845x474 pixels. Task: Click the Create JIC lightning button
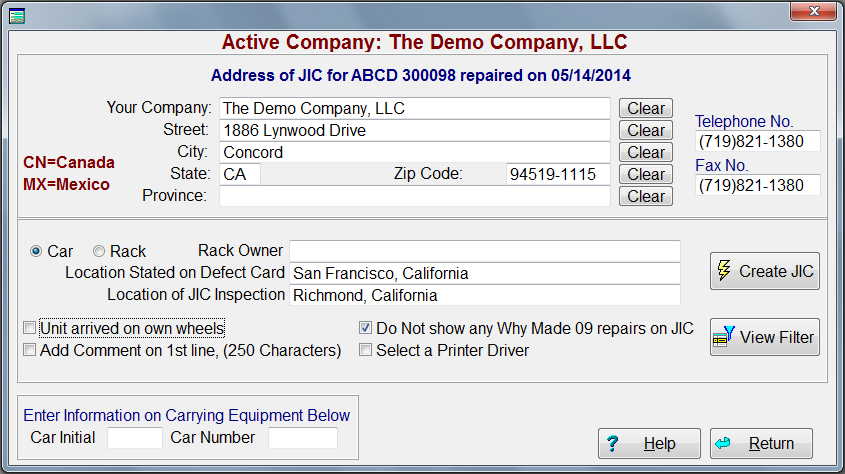[x=764, y=271]
